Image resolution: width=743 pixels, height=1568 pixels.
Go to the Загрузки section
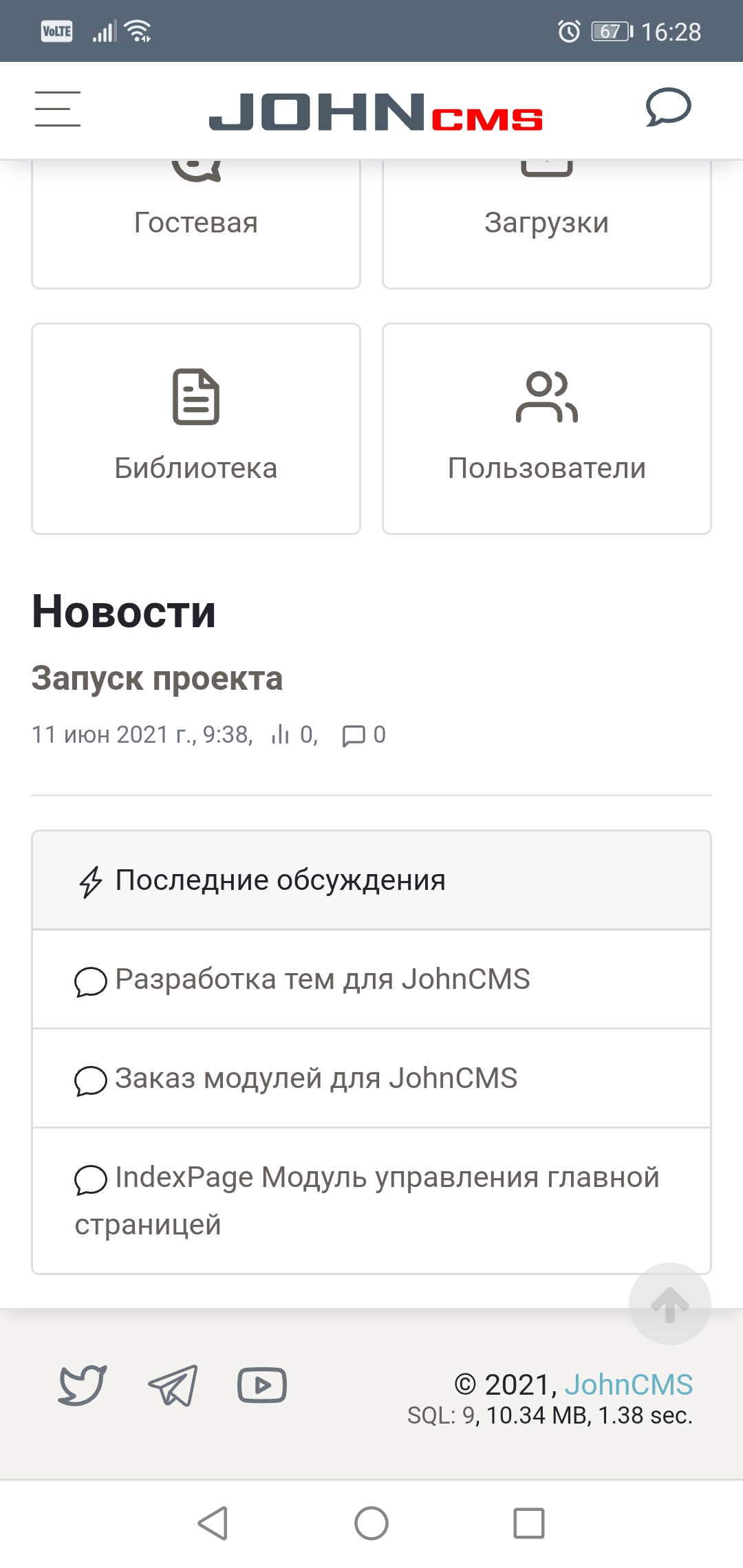546,223
